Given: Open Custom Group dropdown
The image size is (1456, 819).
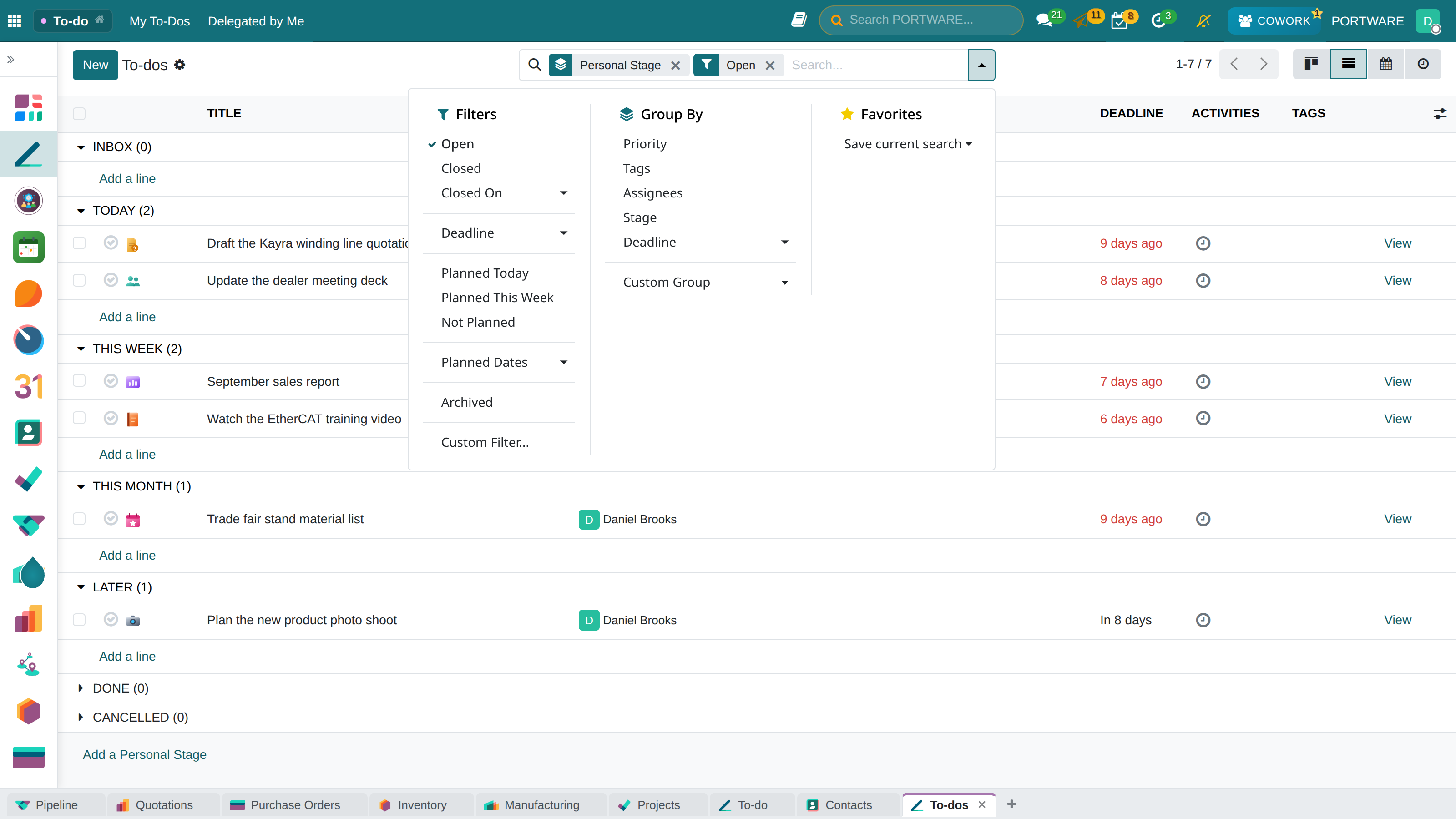Looking at the screenshot, I should point(705,283).
